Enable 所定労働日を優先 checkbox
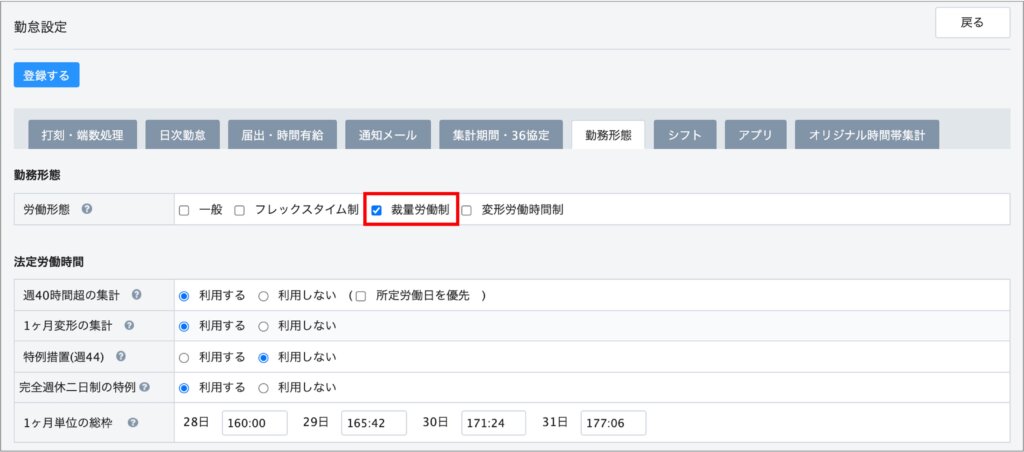 pyautogui.click(x=361, y=297)
